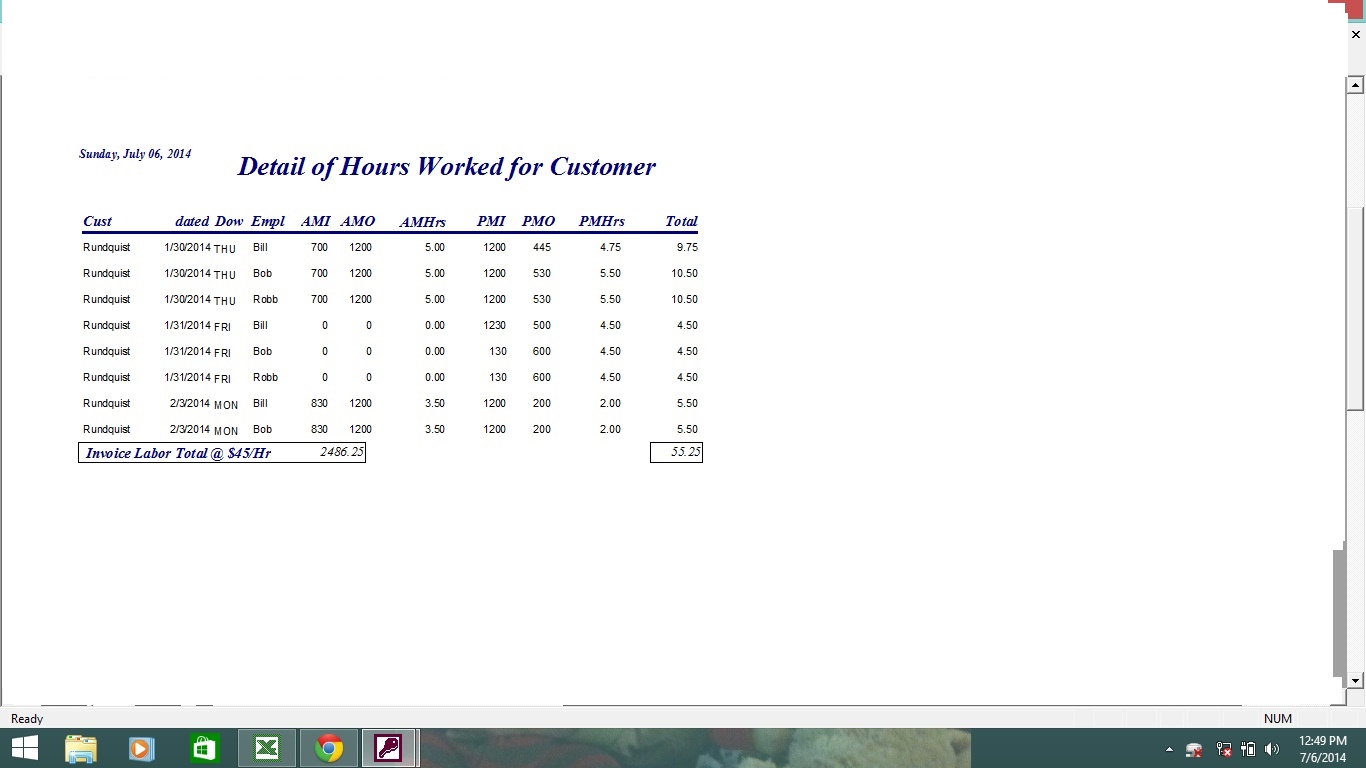Click the date Sunday, July 06, 2014
1366x768 pixels.
pos(135,154)
